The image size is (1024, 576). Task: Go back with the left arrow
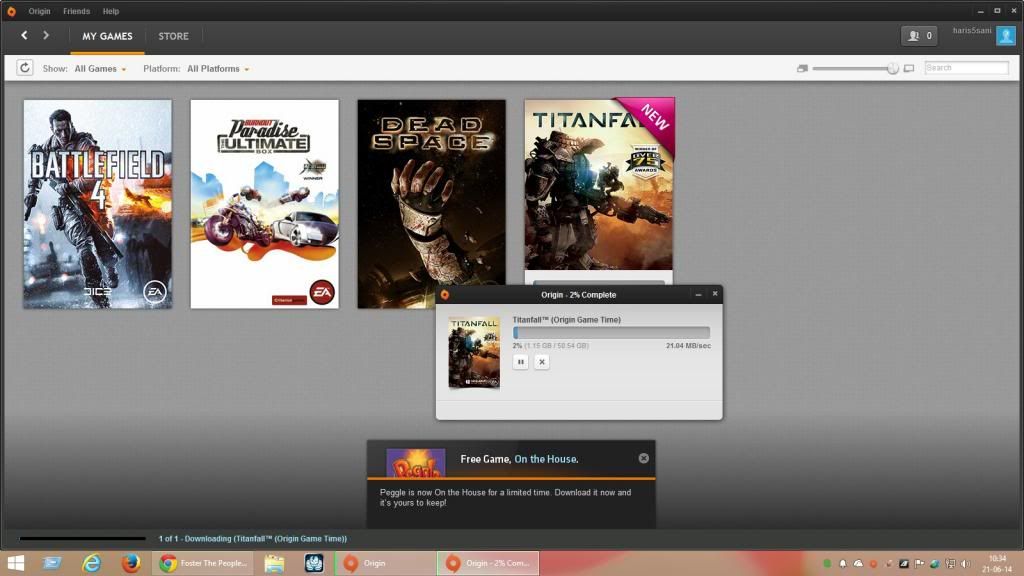coord(24,35)
